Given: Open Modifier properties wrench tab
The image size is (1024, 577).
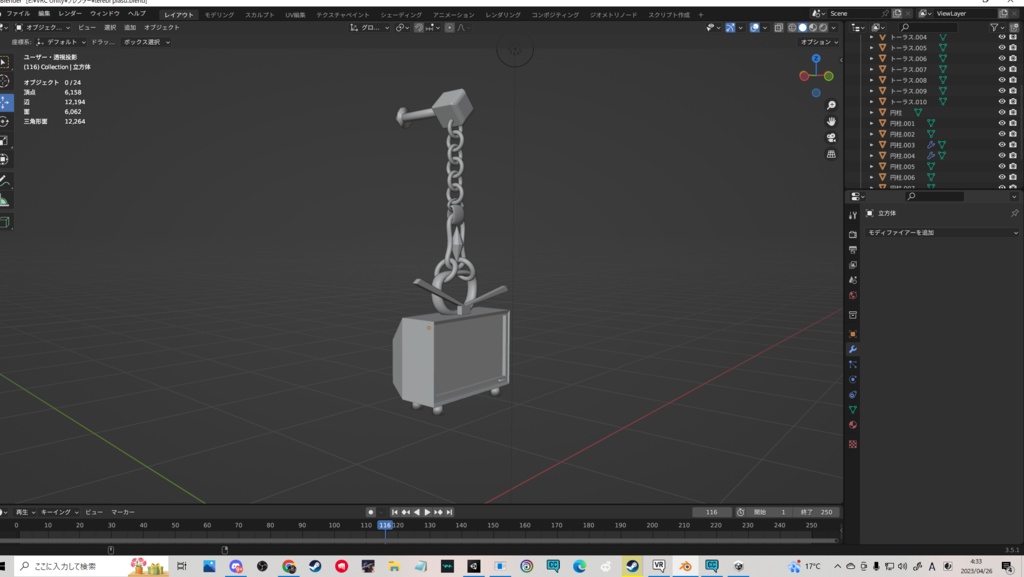Looking at the screenshot, I should pos(852,349).
